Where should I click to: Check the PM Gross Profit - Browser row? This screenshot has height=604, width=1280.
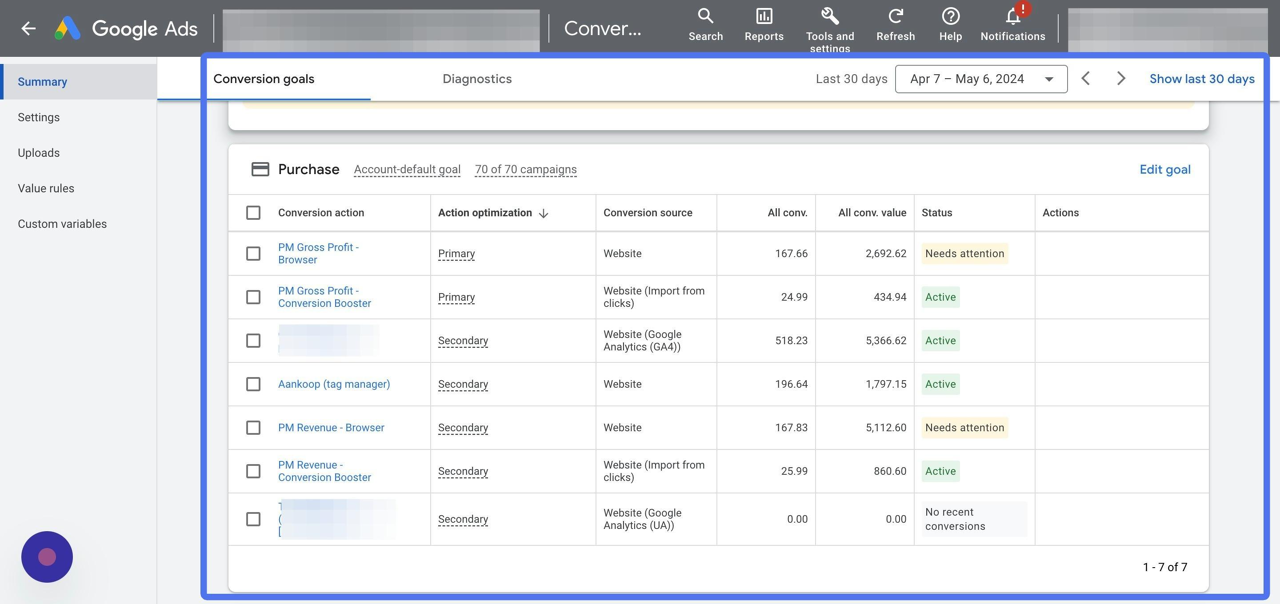(x=253, y=254)
